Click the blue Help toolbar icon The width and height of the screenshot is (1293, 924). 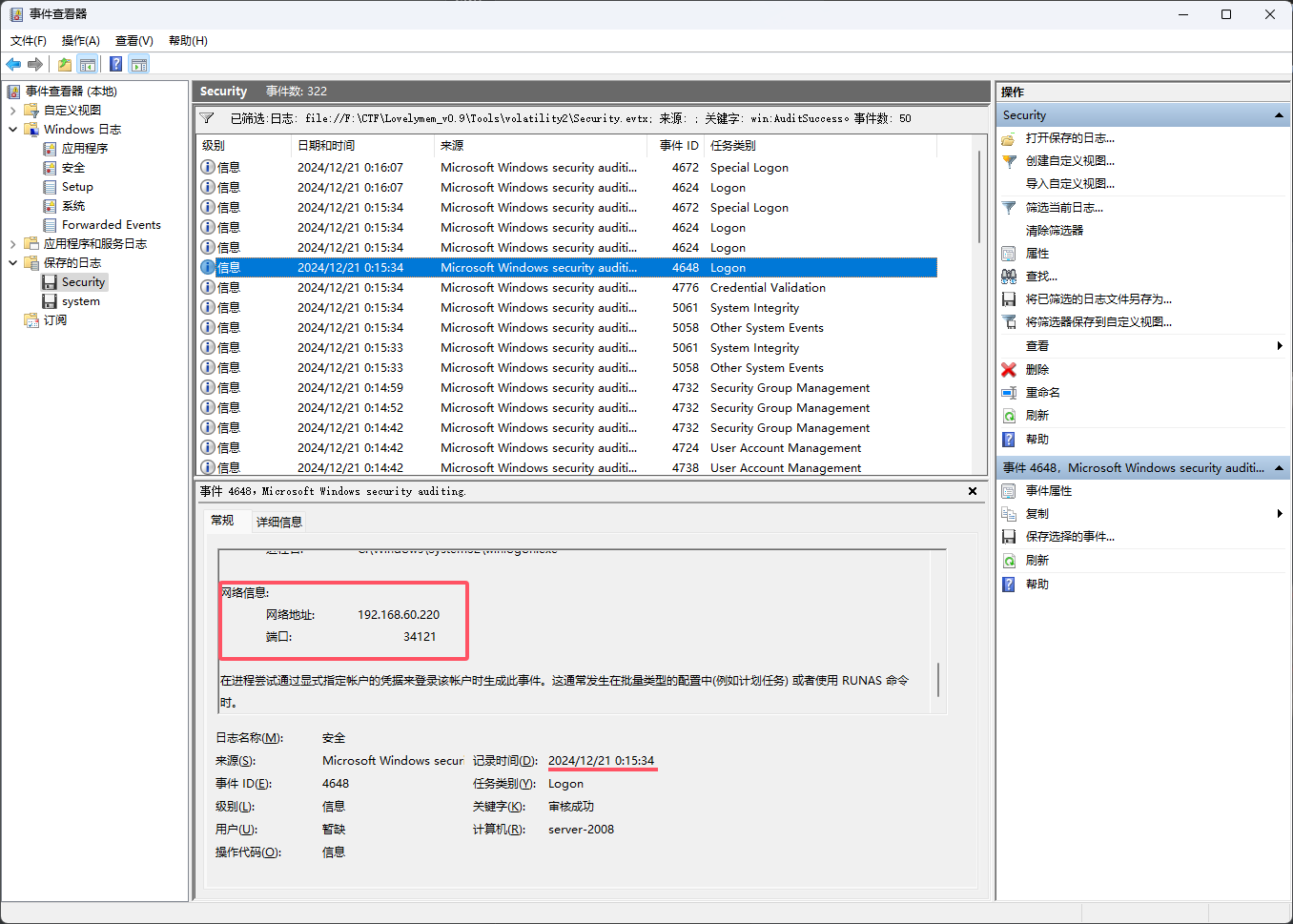click(115, 65)
